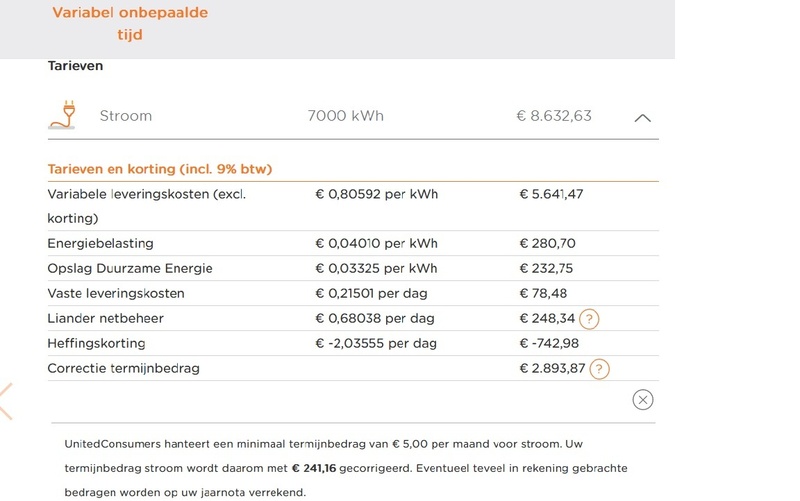
Task: Open the Liander netbeheer help question mark
Action: (589, 319)
